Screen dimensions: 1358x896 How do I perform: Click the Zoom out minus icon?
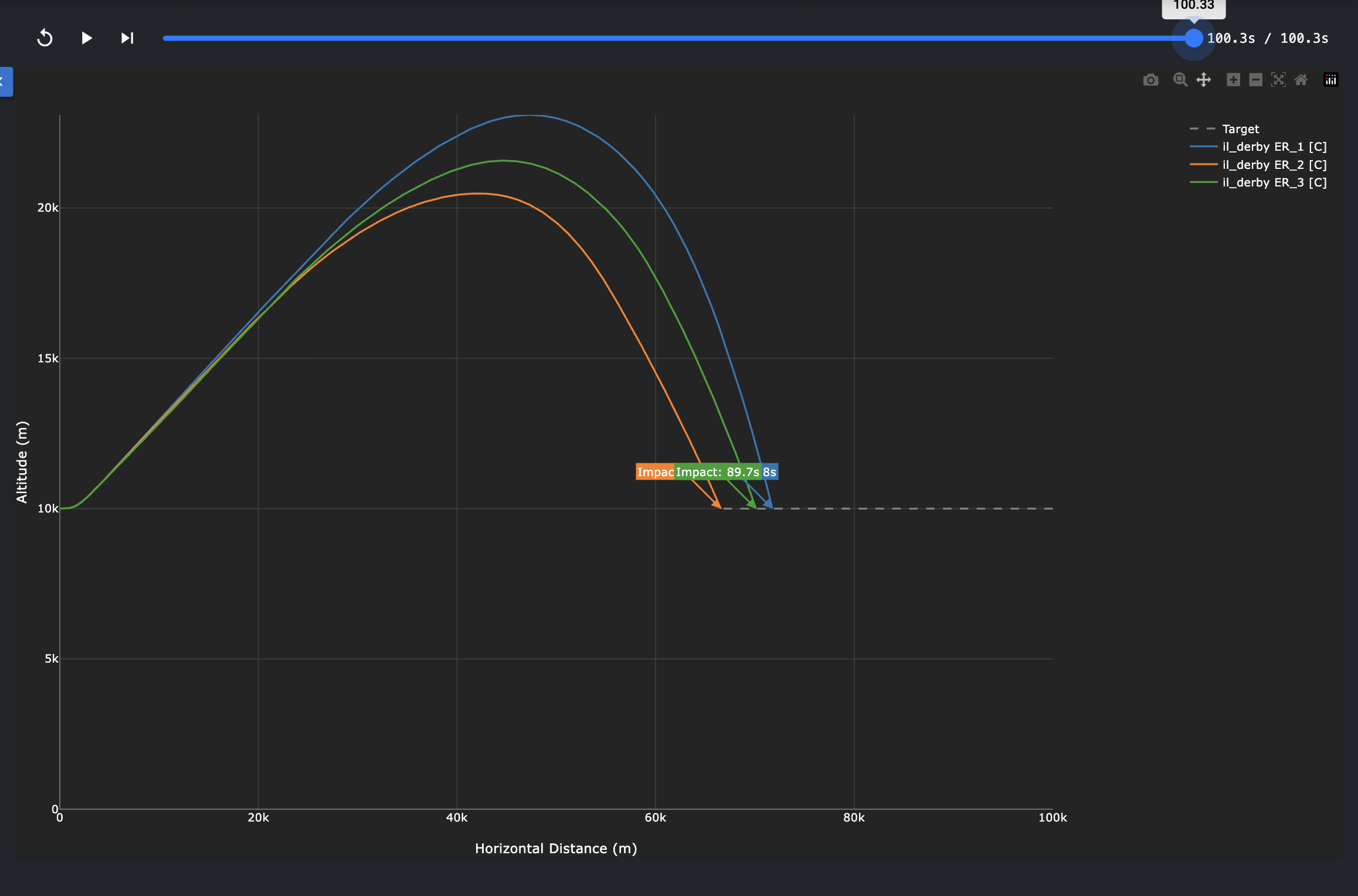(1255, 80)
